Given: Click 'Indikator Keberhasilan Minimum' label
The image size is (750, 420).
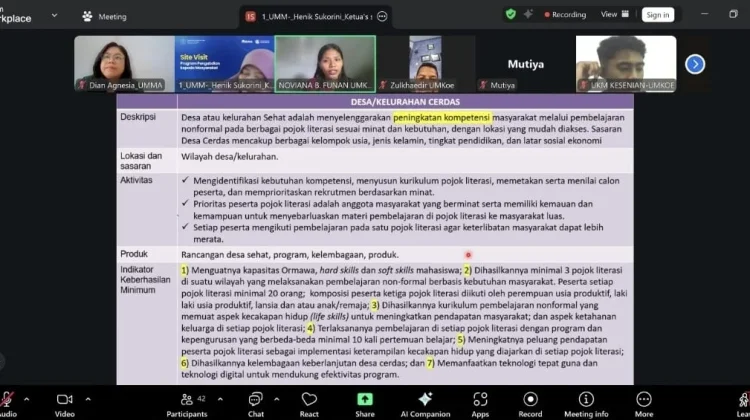Looking at the screenshot, I should pyautogui.click(x=145, y=279).
